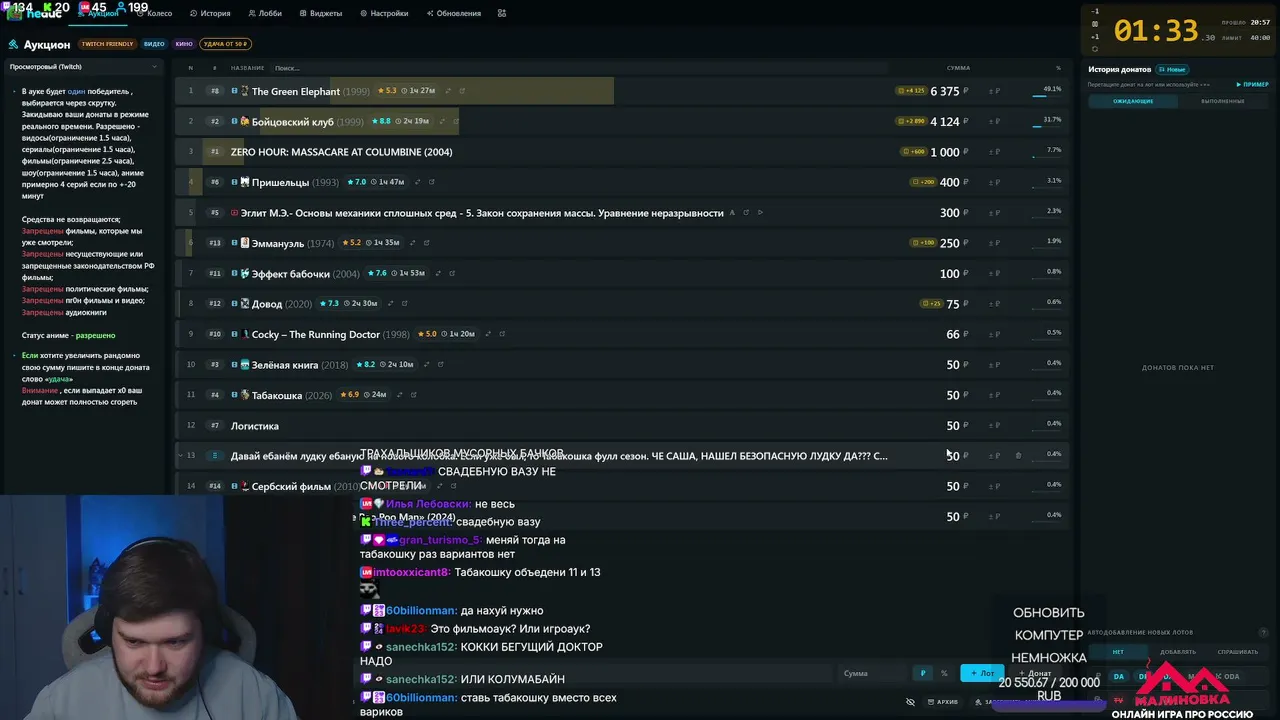
Task: Sort lots by the СУММА column header
Action: tap(958, 68)
